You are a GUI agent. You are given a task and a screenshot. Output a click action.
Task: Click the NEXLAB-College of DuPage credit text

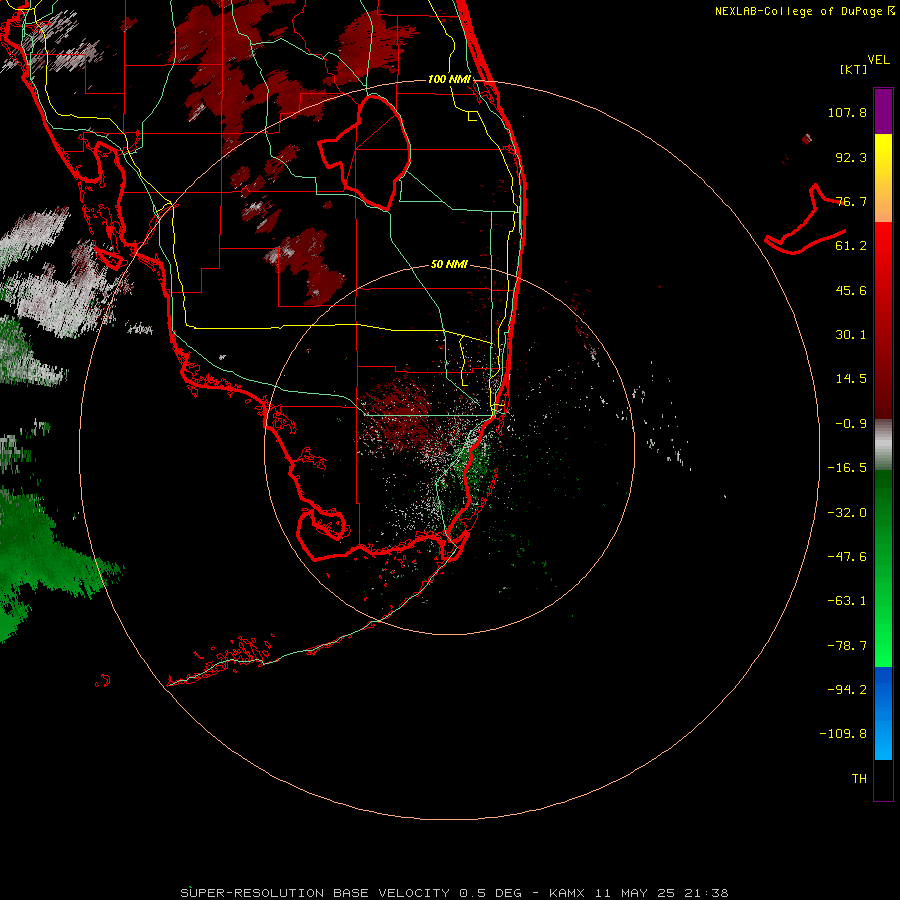798,11
